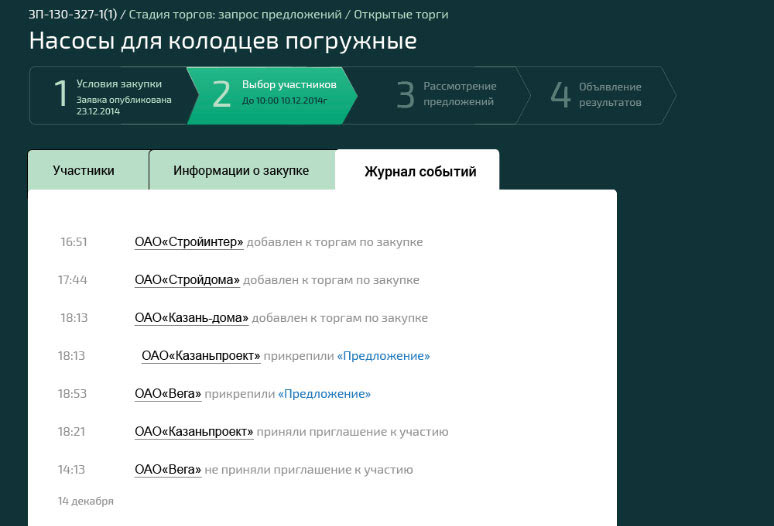This screenshot has height=526, width=774.
Task: Open step 4 Объявление результатов
Action: tap(600, 95)
